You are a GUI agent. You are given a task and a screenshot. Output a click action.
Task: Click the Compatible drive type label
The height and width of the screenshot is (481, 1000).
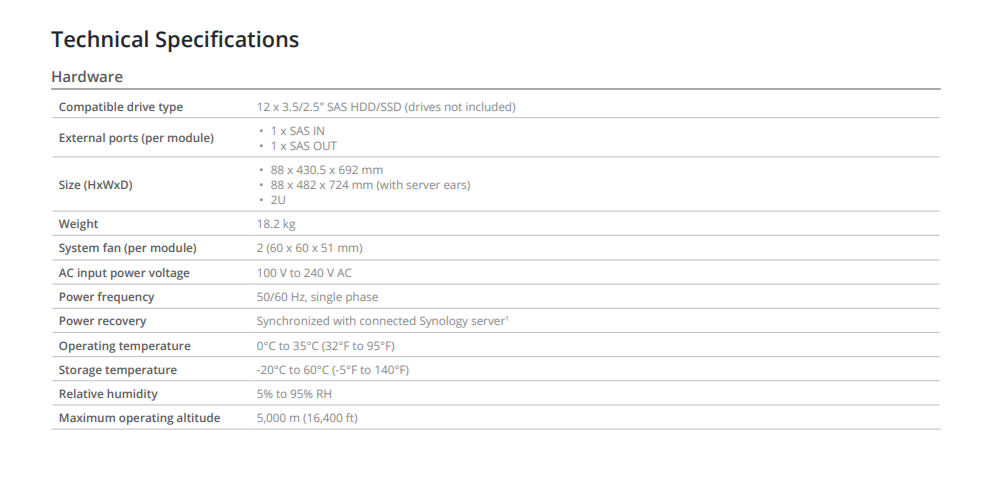[121, 107]
